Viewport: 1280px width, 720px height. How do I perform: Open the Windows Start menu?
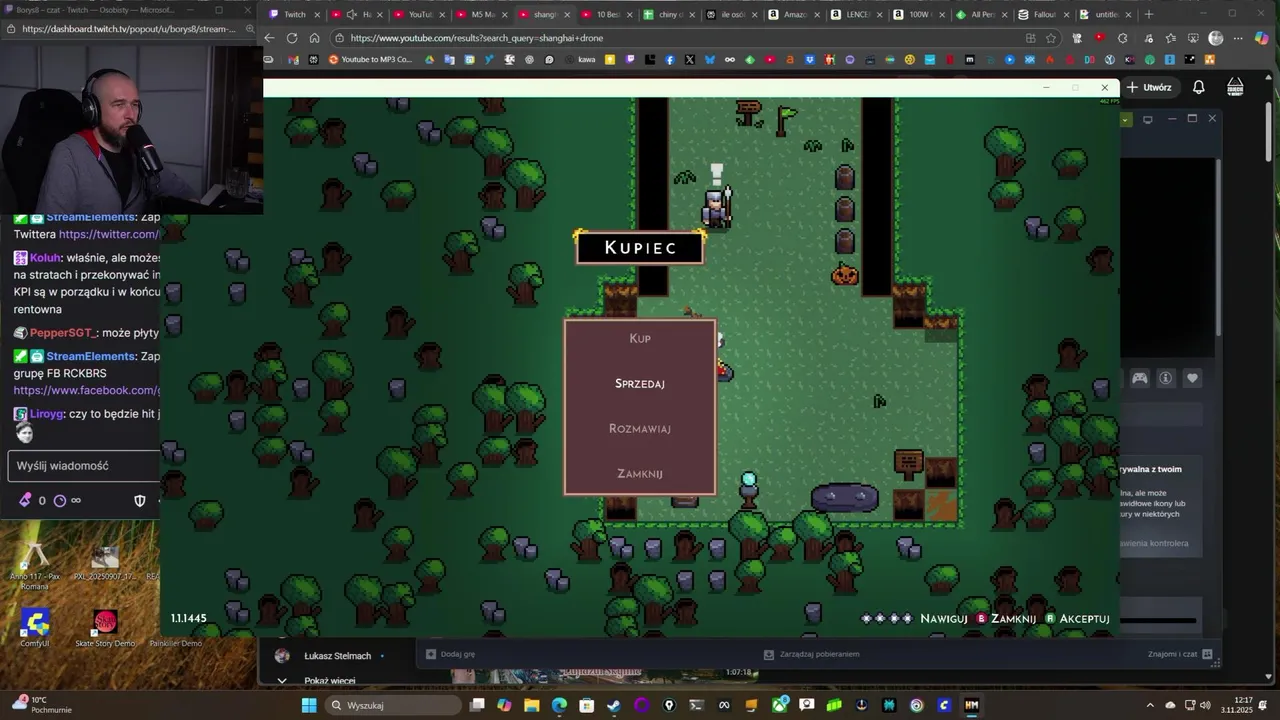click(309, 705)
